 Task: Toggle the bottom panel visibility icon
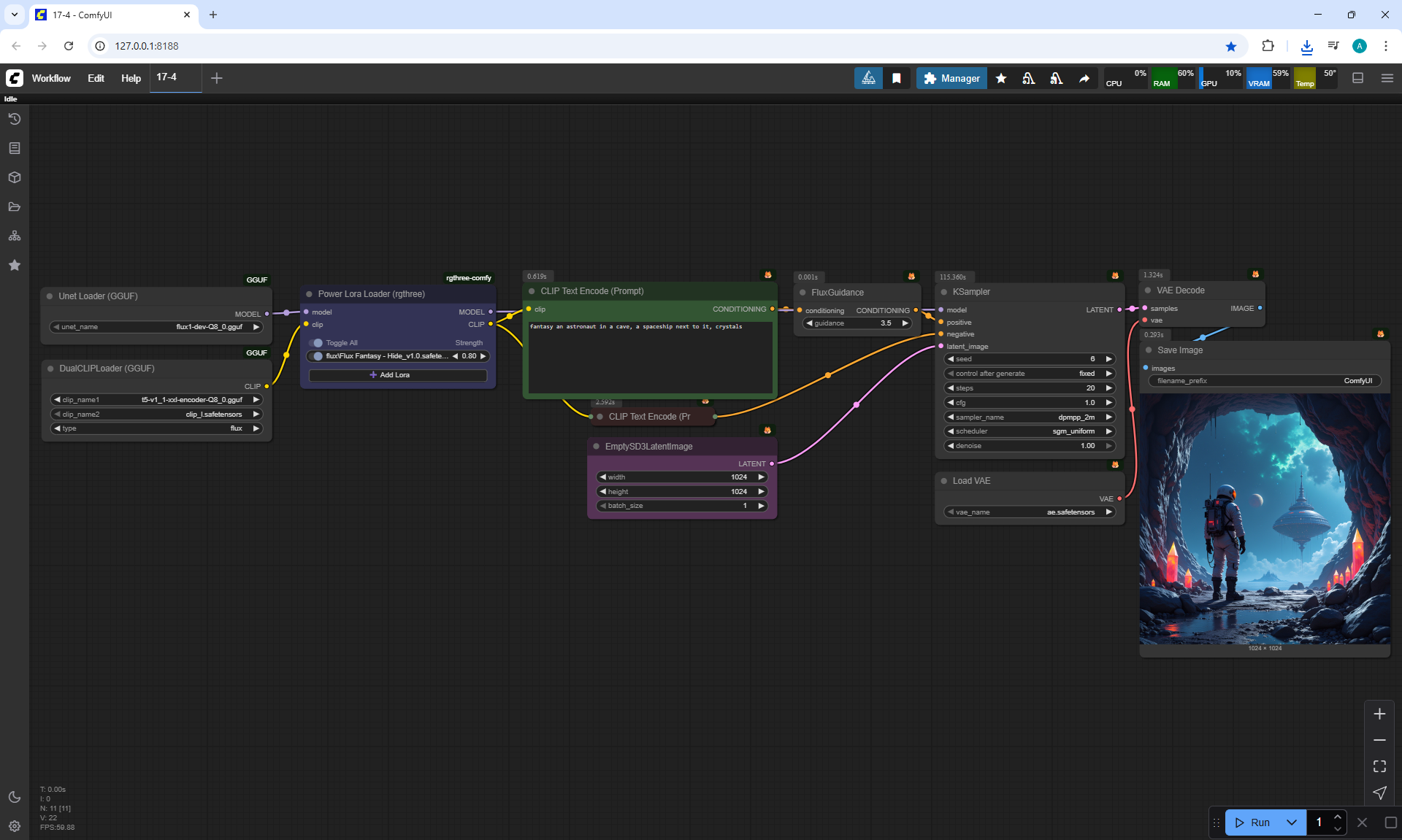coord(1357,78)
